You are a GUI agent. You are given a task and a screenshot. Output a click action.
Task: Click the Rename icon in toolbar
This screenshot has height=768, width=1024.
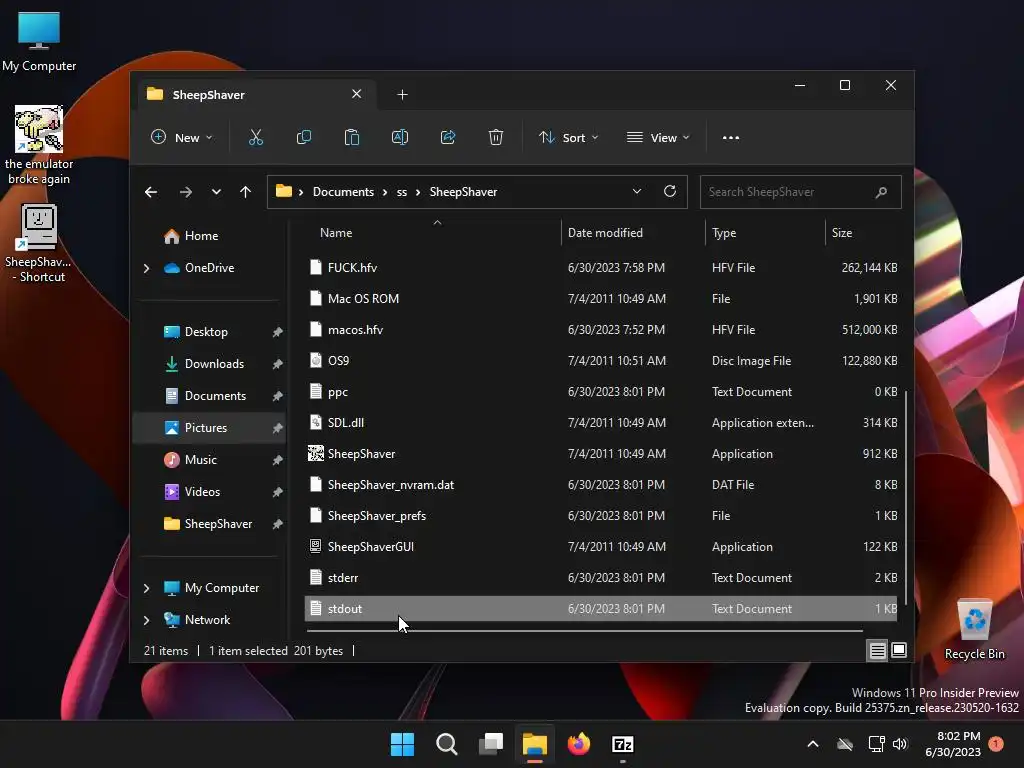pos(400,137)
